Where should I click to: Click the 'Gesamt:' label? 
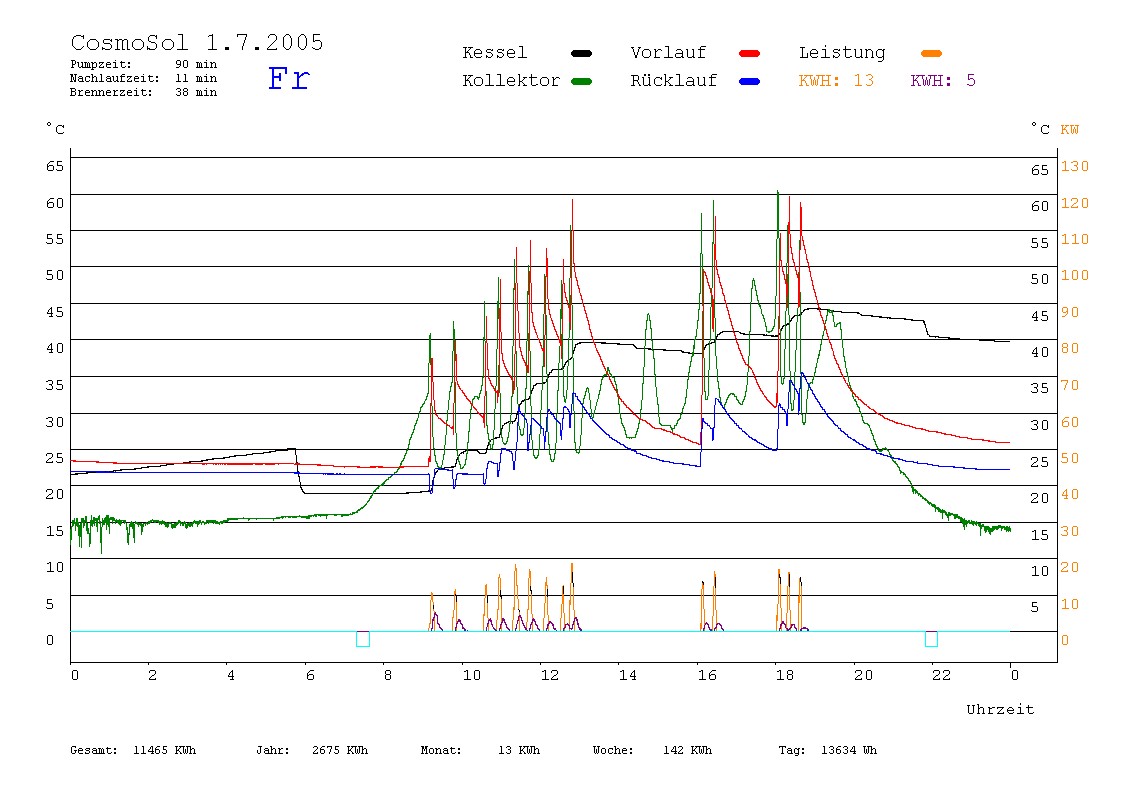[94, 750]
